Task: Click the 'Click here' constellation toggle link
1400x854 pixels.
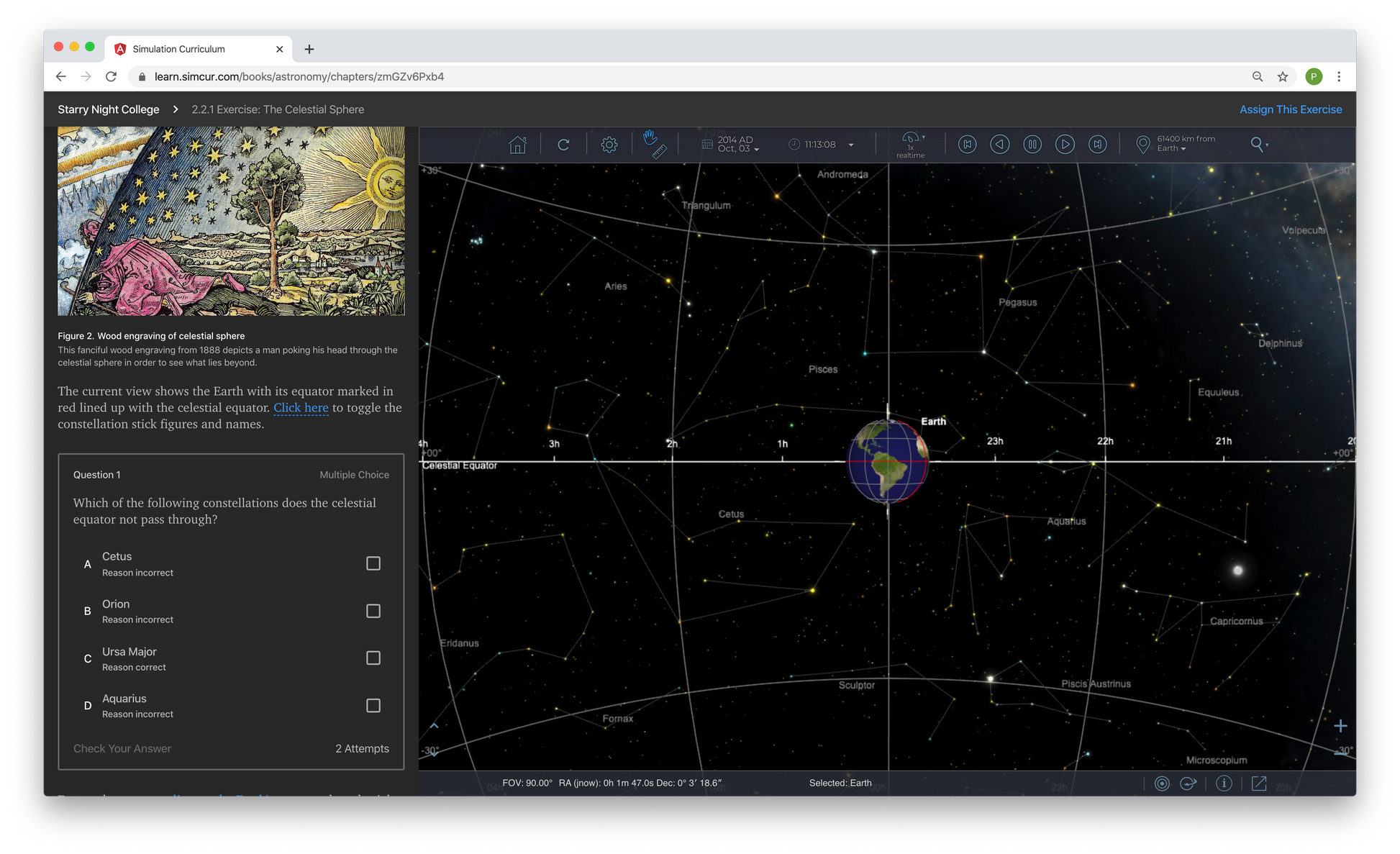Action: [x=301, y=408]
